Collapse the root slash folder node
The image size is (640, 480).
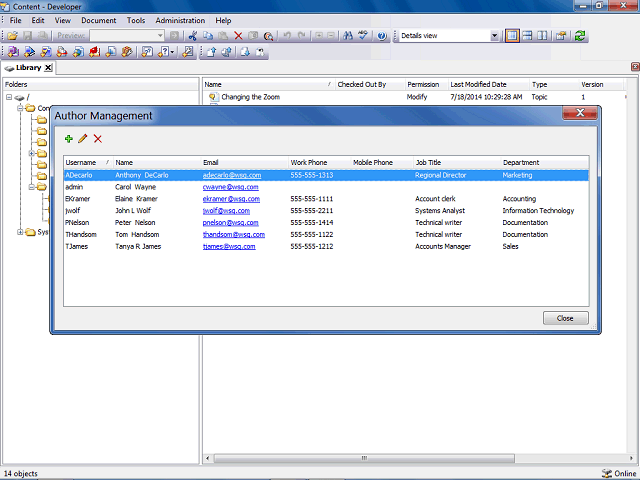[x=9, y=97]
